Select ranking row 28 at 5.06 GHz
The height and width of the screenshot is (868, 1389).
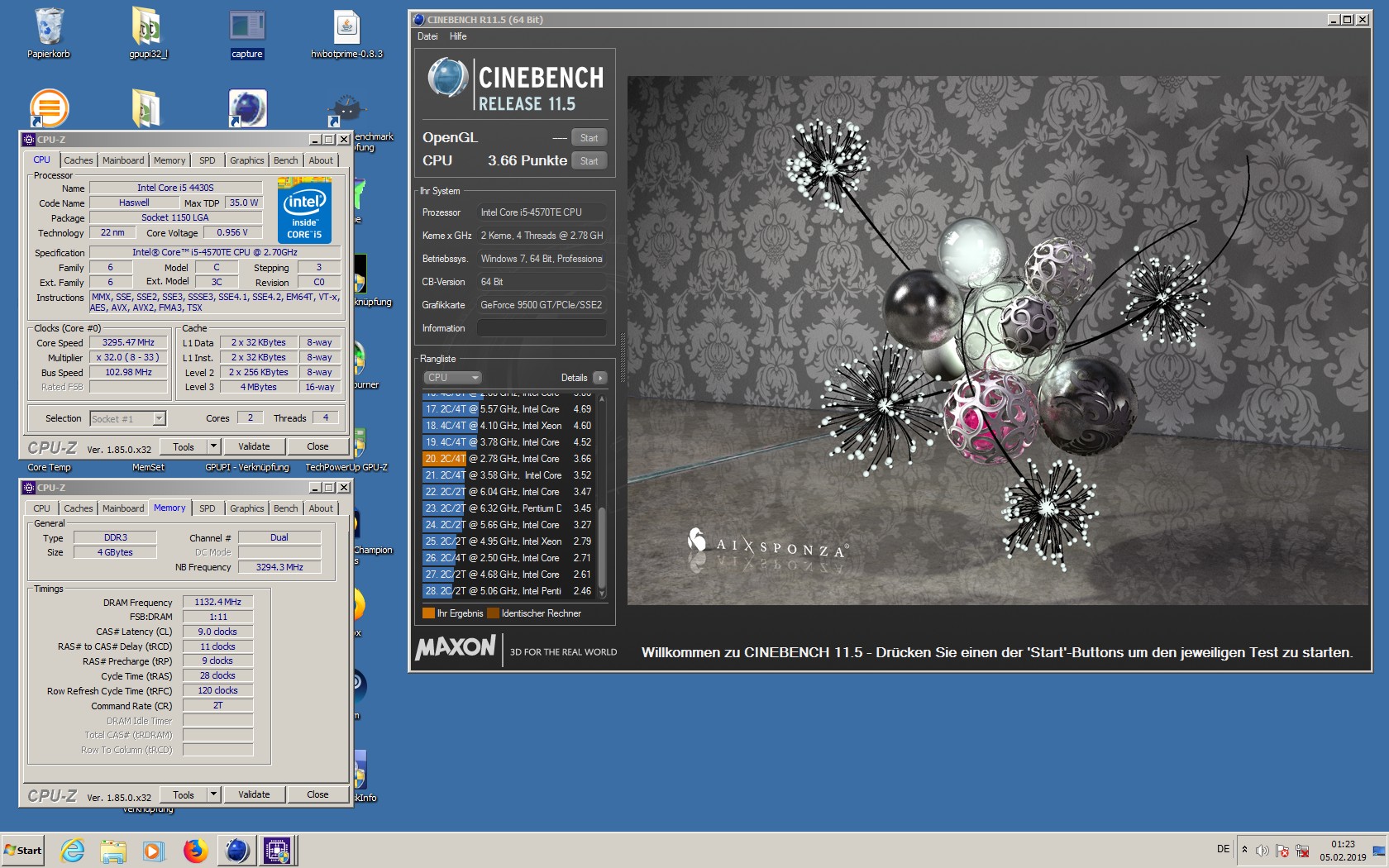(x=509, y=591)
